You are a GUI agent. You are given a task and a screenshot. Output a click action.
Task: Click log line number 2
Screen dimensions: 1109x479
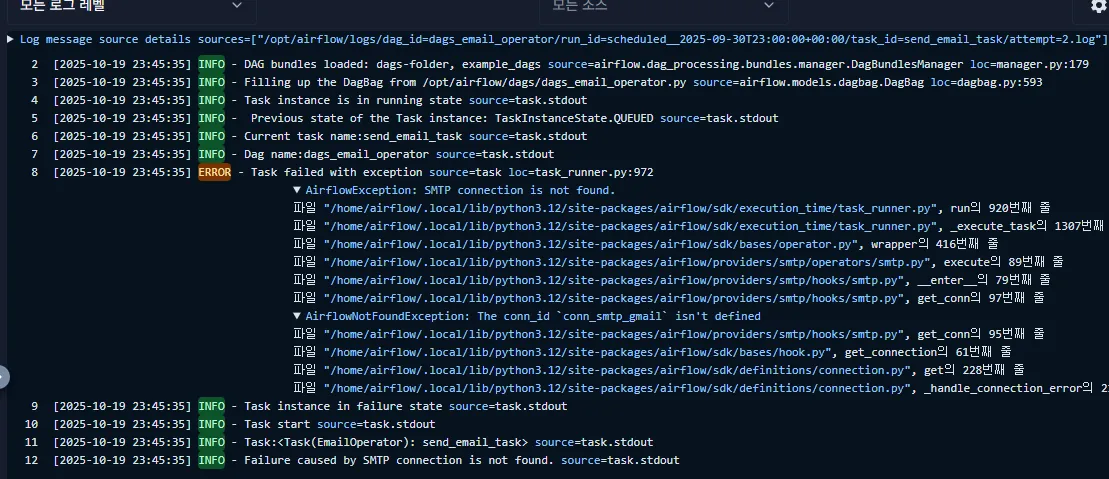(35, 64)
